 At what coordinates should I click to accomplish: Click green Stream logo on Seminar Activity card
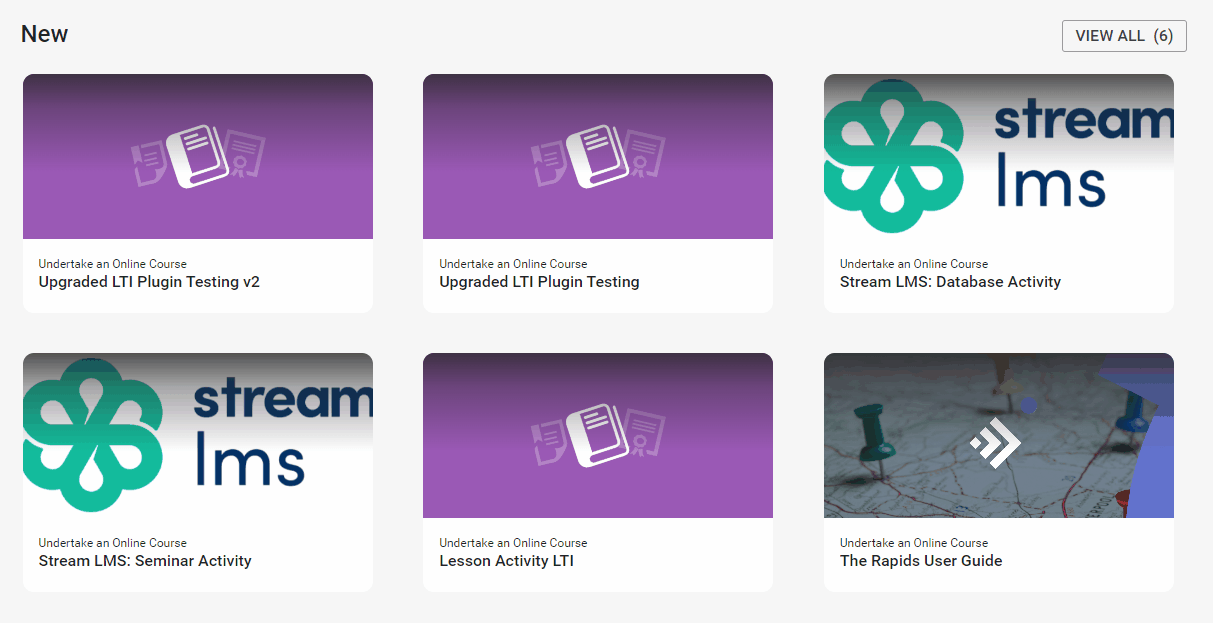pos(93,435)
